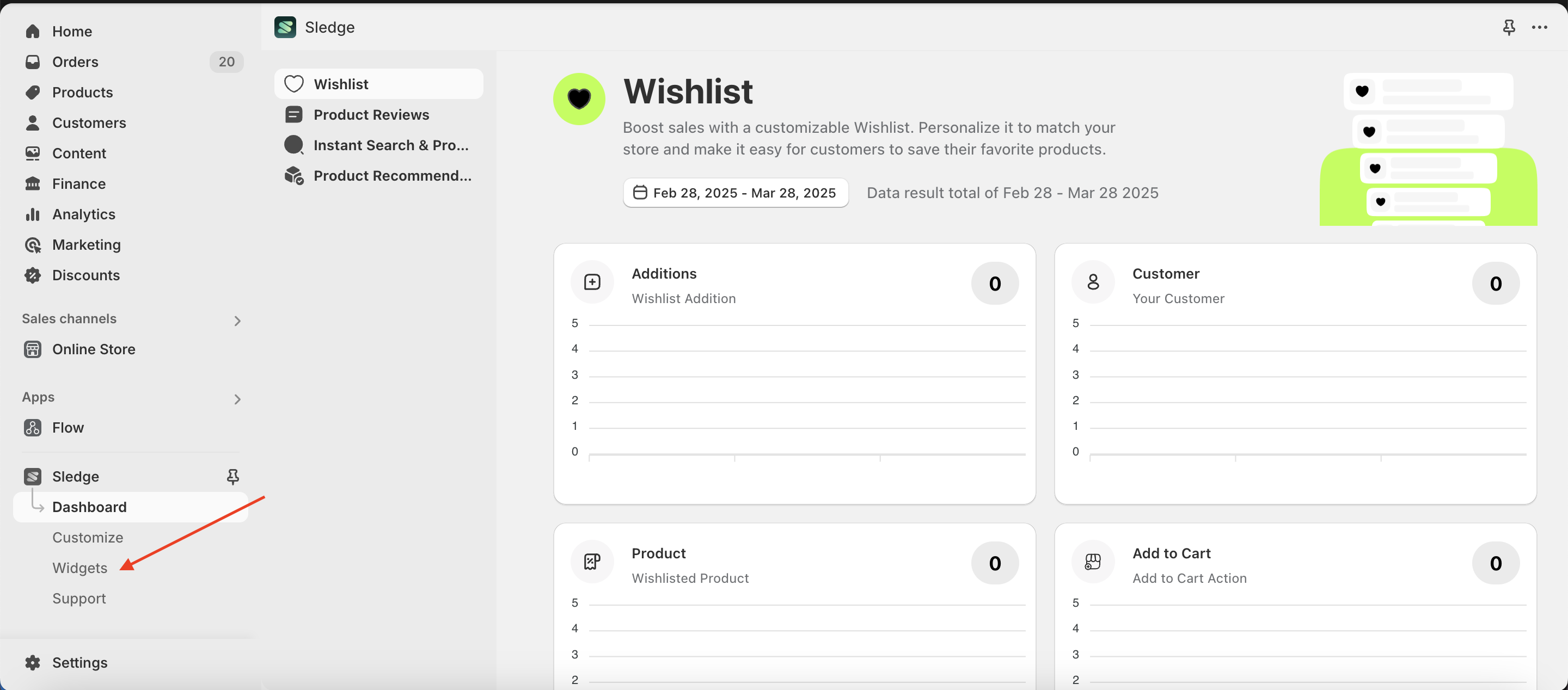Open the three-dots more menu
This screenshot has width=1568, height=690.
(1539, 27)
